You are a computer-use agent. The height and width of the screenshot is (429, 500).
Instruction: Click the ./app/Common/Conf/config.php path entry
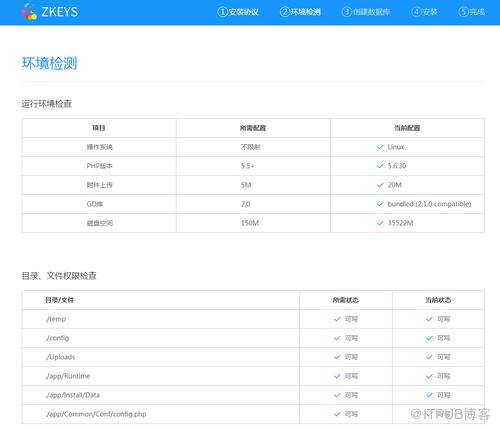96,414
